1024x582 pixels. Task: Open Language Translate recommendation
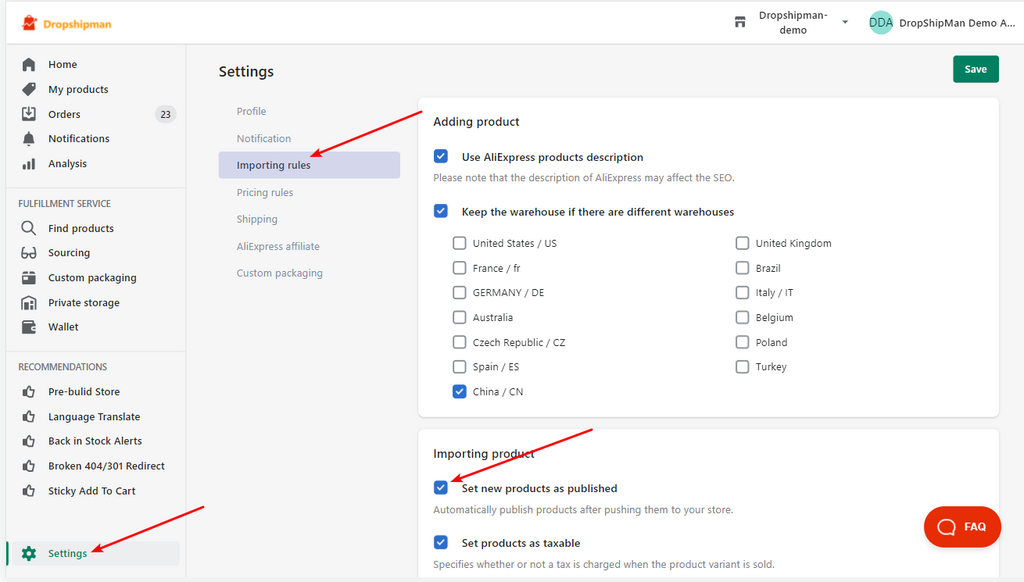point(94,416)
